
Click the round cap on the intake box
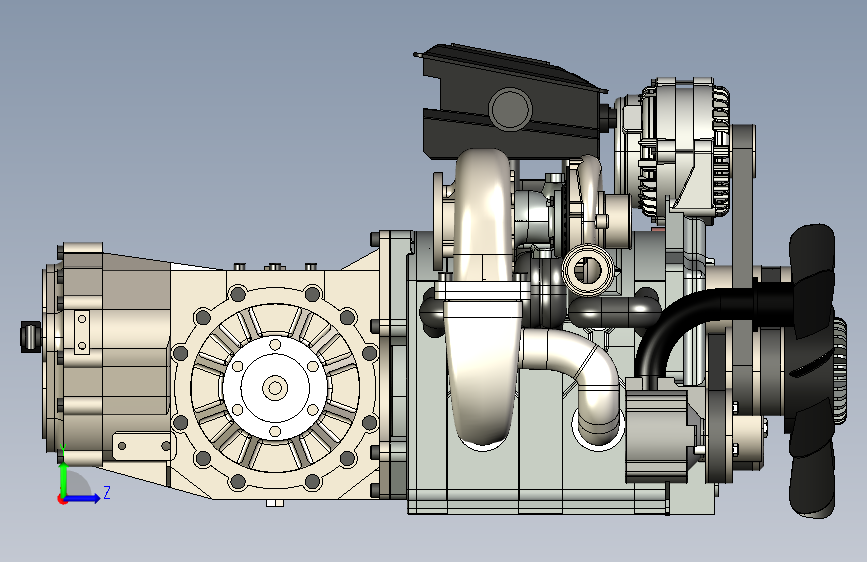point(510,109)
